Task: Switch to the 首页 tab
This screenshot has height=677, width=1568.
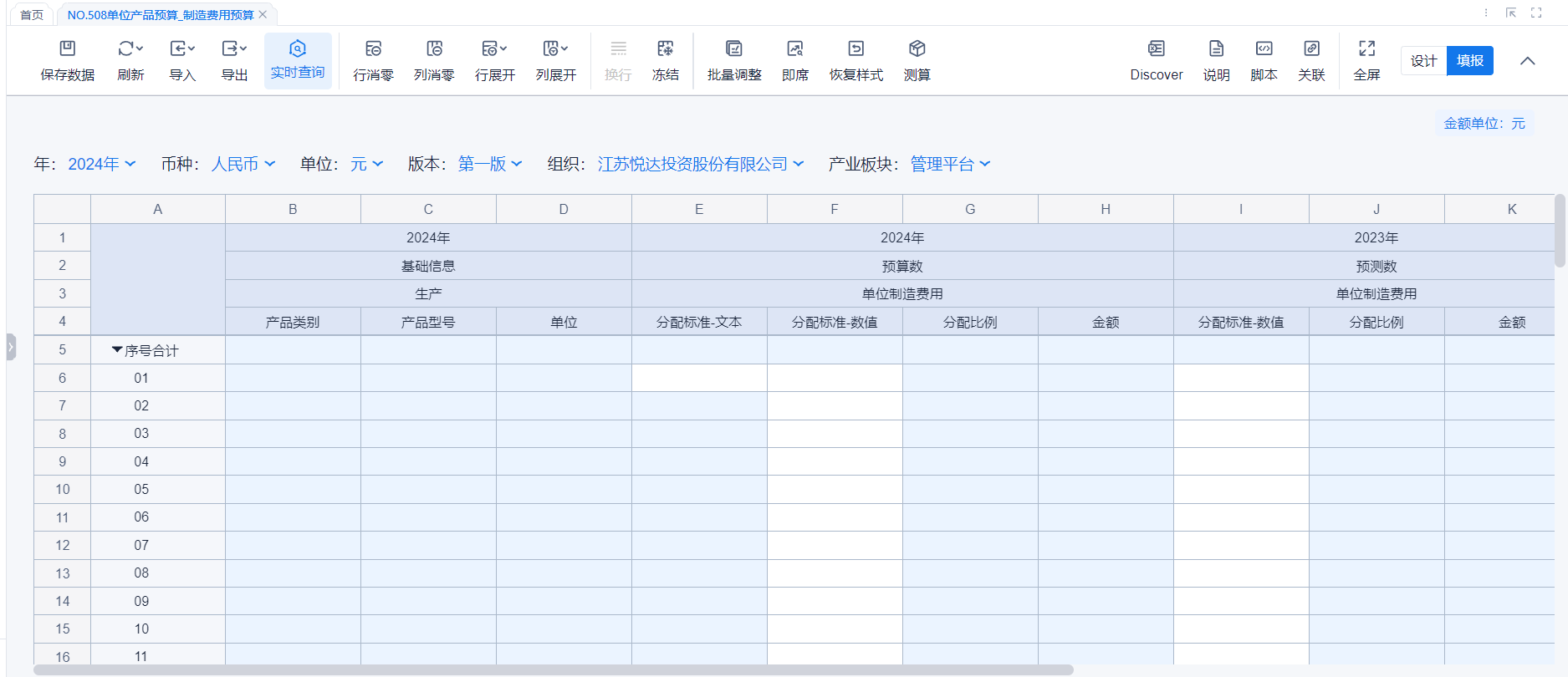Action: click(x=32, y=15)
